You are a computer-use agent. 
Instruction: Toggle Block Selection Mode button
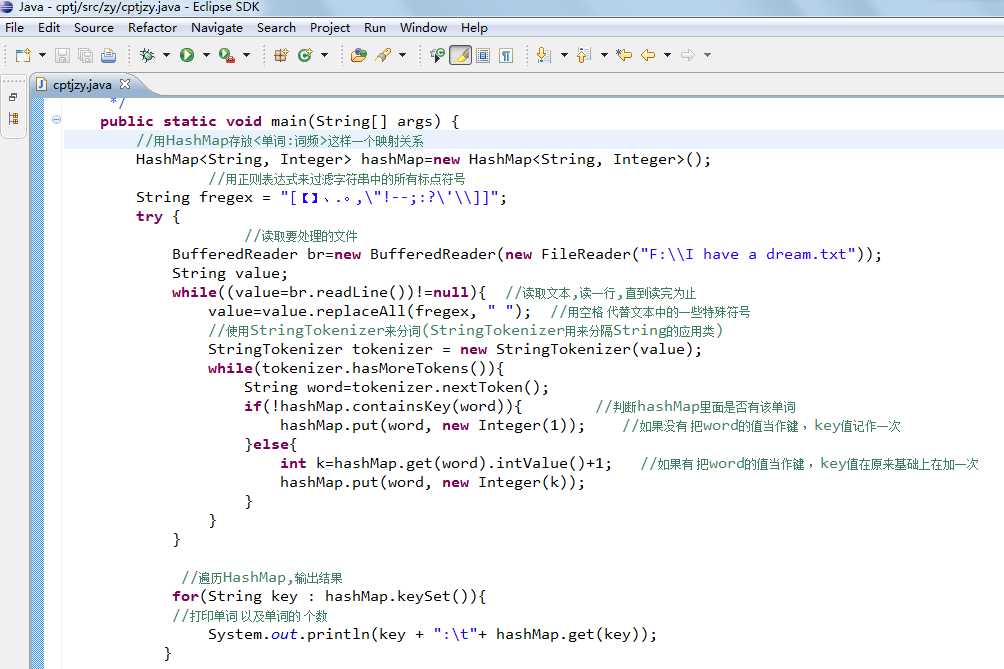coord(483,56)
